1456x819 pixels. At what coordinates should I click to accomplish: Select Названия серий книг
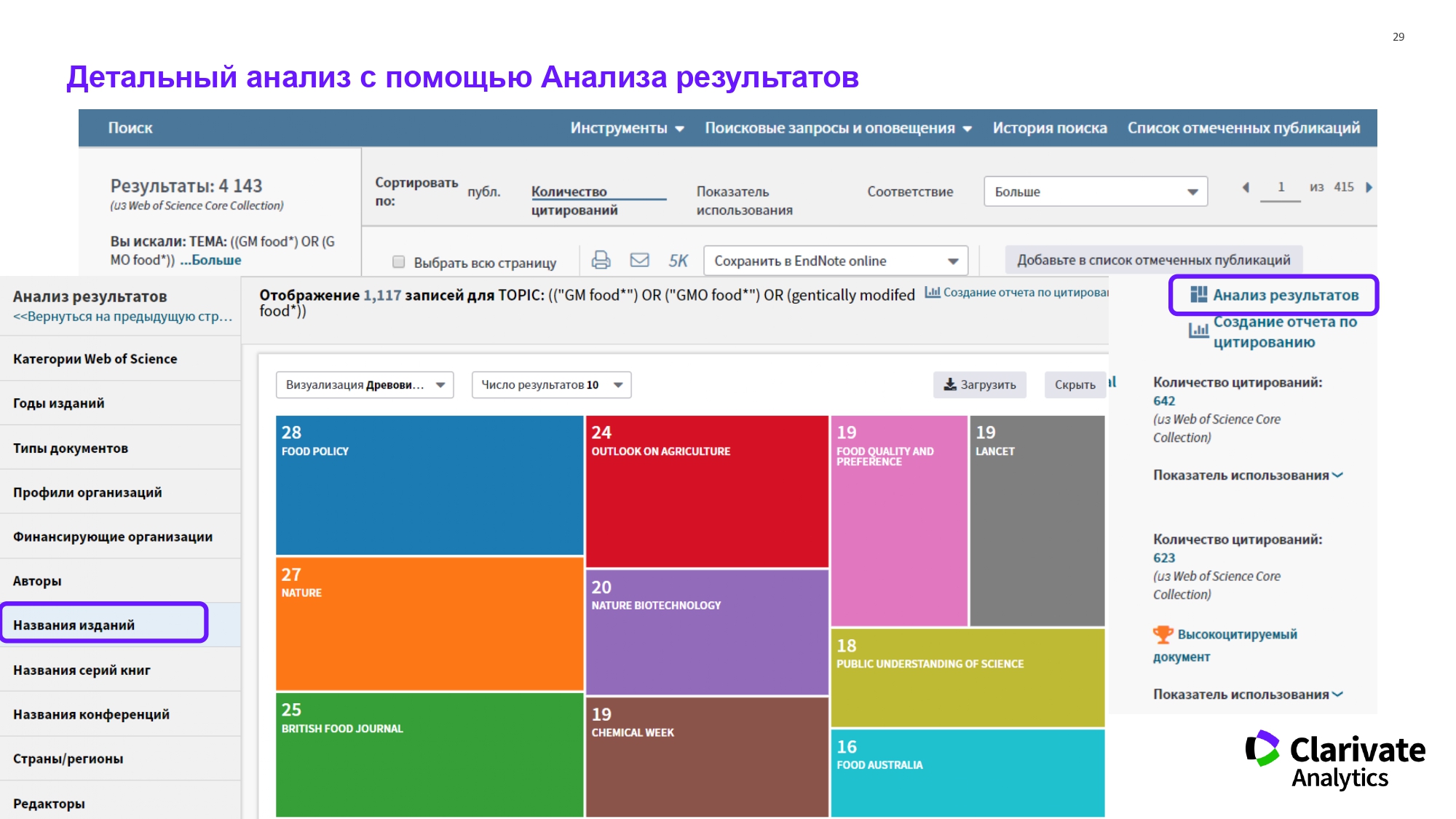(x=120, y=670)
